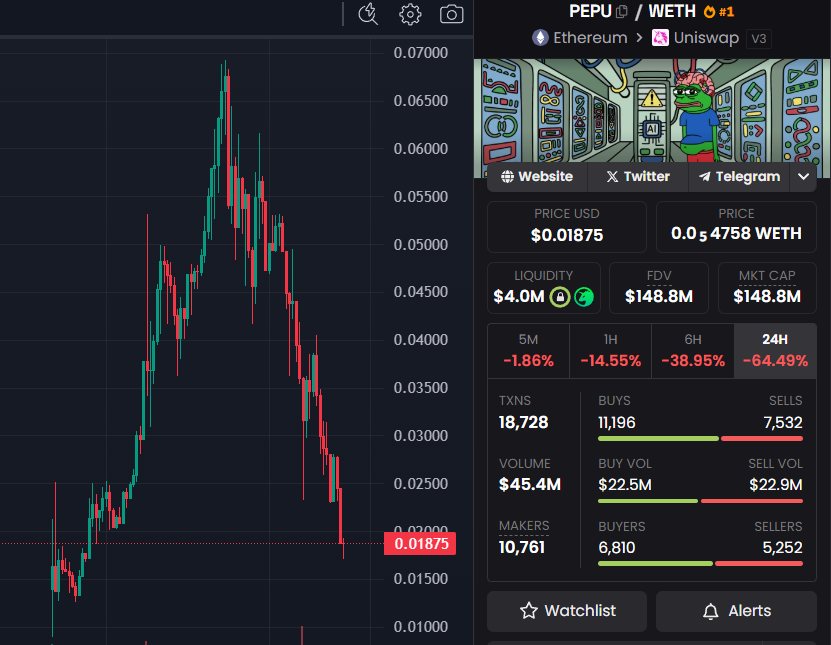Click the V3 version badge

[x=758, y=39]
